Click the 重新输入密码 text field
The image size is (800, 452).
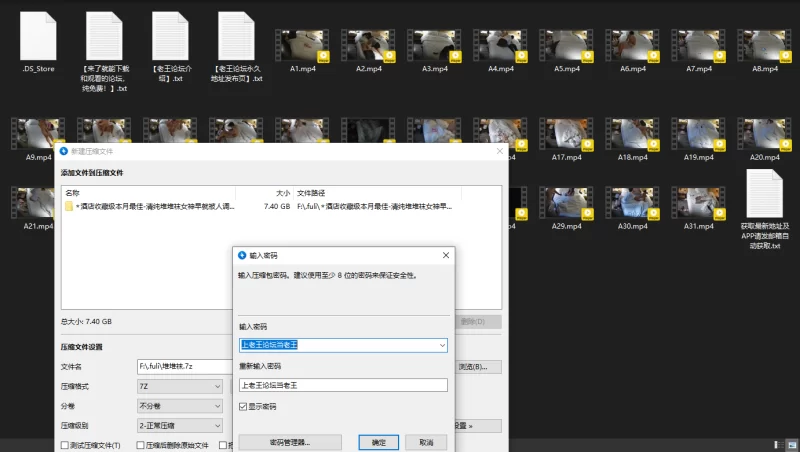coord(343,385)
